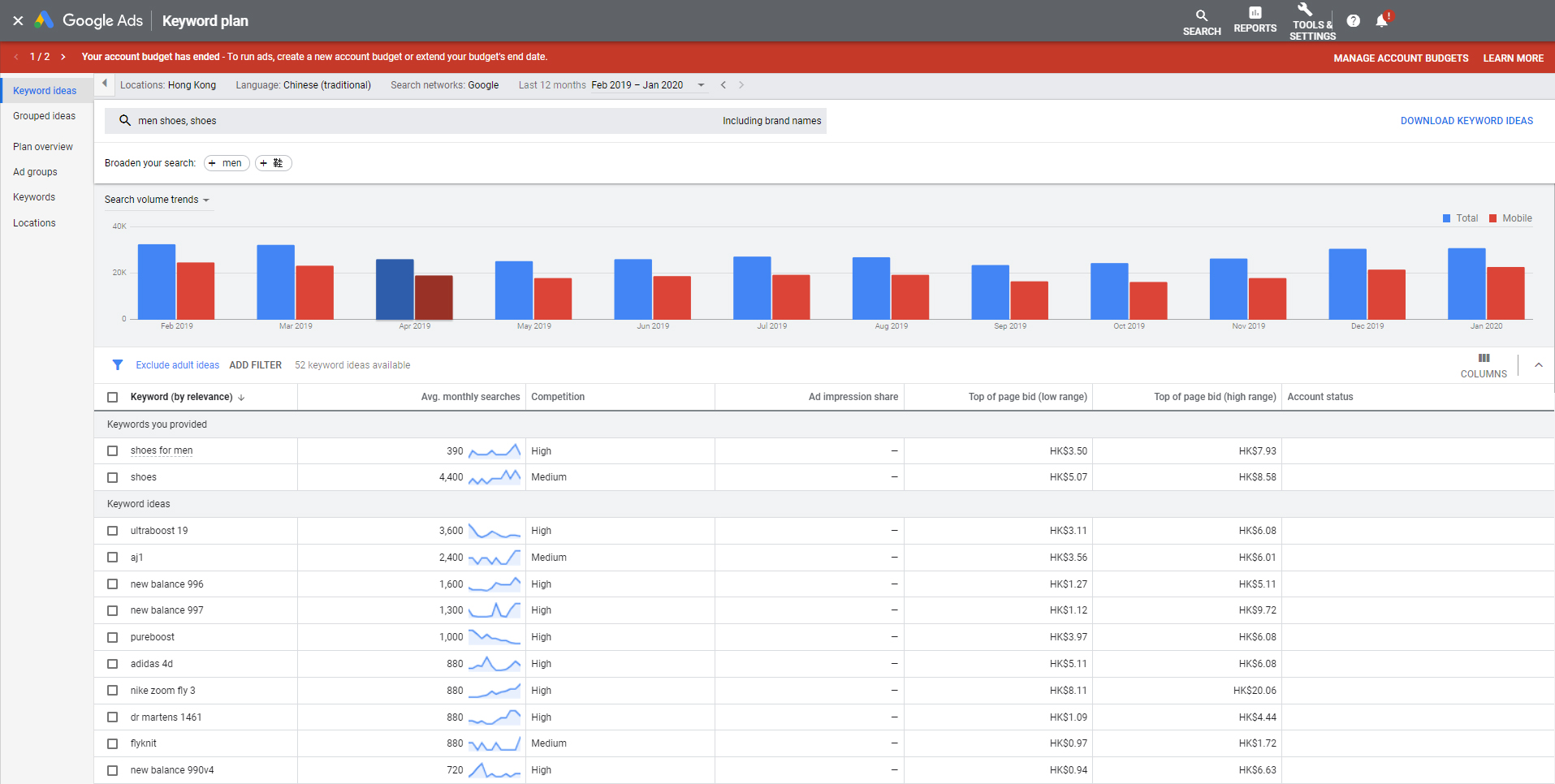Check the 'ultraboost 19' row
Image resolution: width=1555 pixels, height=784 pixels.
coord(113,531)
